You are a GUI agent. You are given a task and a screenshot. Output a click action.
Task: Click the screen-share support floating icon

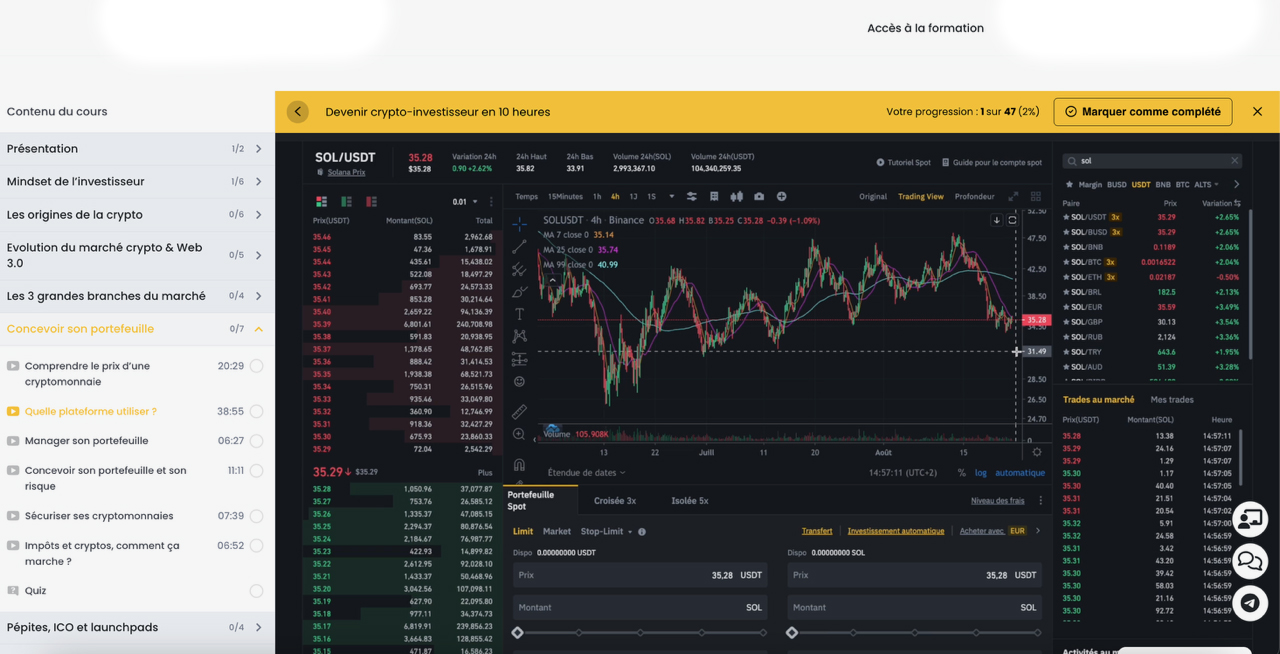pyautogui.click(x=1250, y=519)
